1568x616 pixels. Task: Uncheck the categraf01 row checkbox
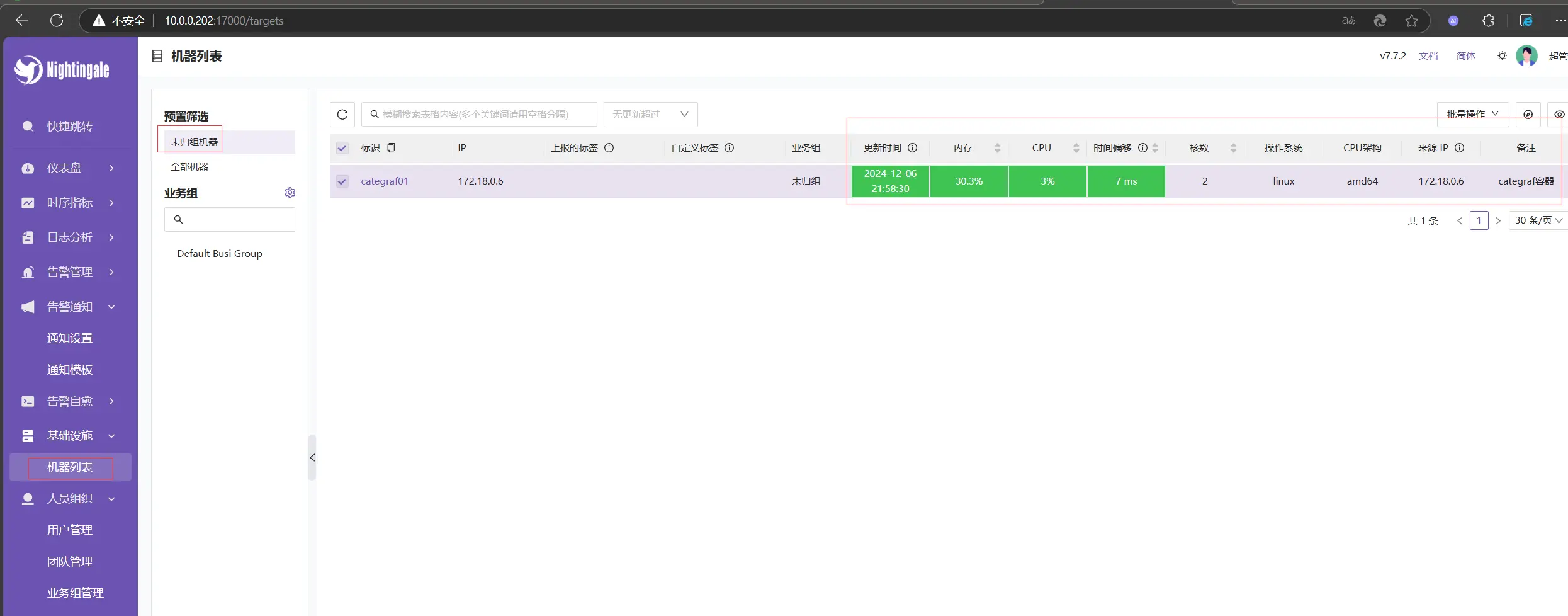click(342, 181)
